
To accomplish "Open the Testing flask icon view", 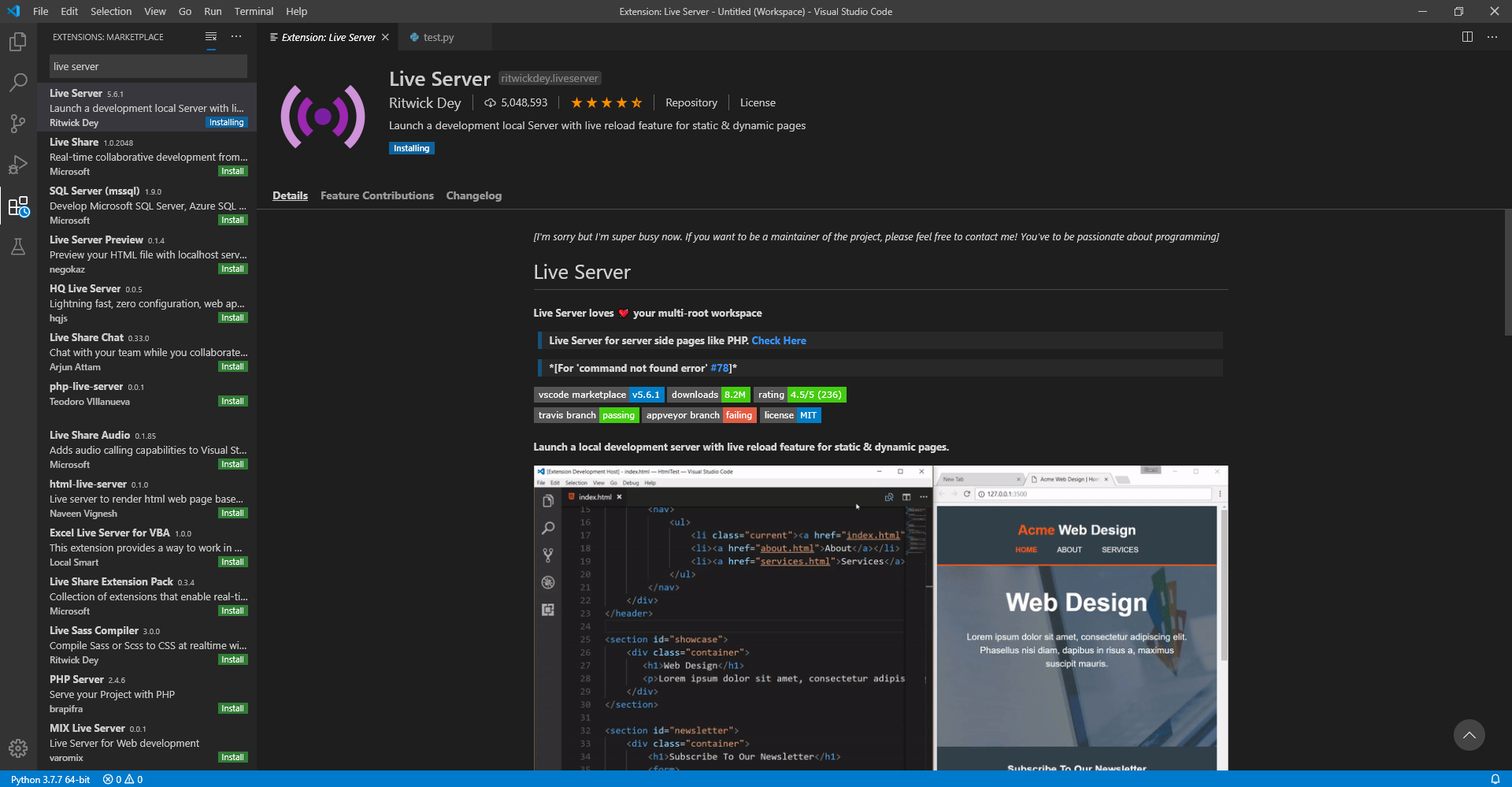I will (x=18, y=247).
